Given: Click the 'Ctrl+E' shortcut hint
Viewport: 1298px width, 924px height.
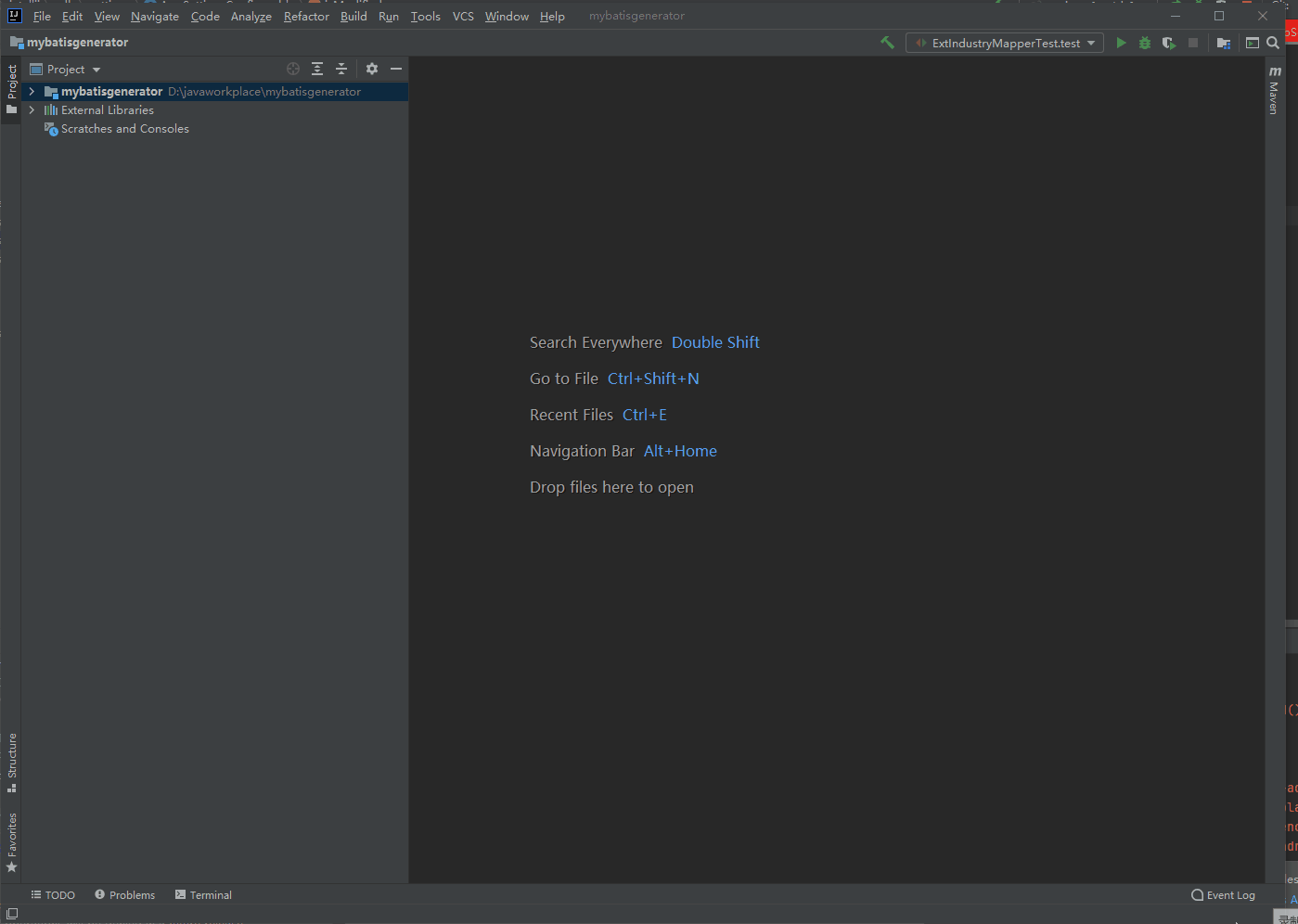Looking at the screenshot, I should [645, 415].
